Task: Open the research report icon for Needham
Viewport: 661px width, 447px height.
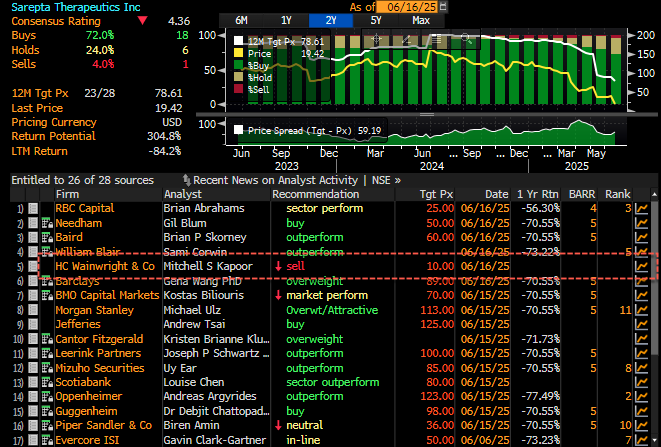Action: [47, 223]
